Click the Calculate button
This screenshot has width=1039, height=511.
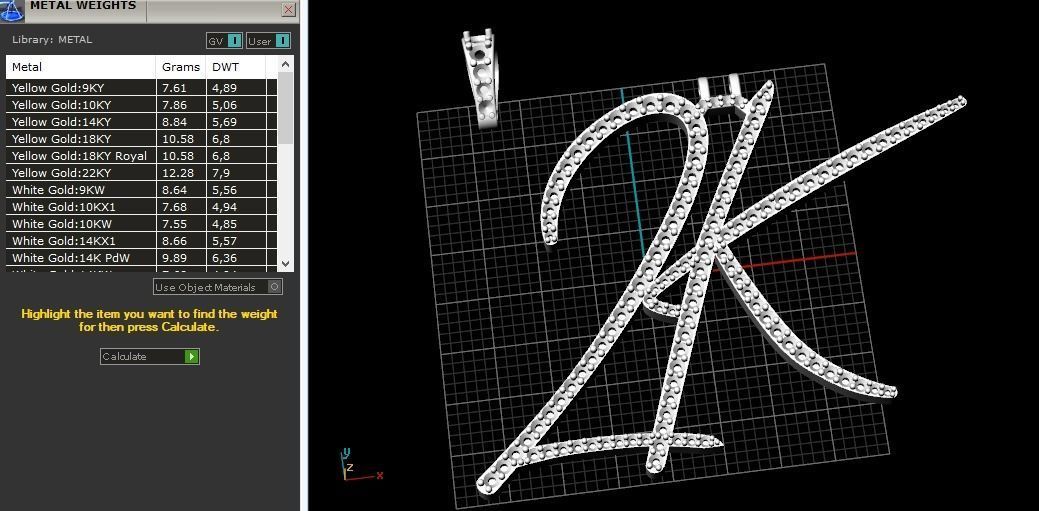[150, 357]
